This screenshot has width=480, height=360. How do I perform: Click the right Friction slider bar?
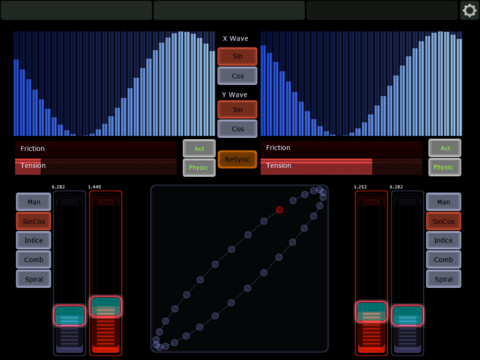(341, 149)
